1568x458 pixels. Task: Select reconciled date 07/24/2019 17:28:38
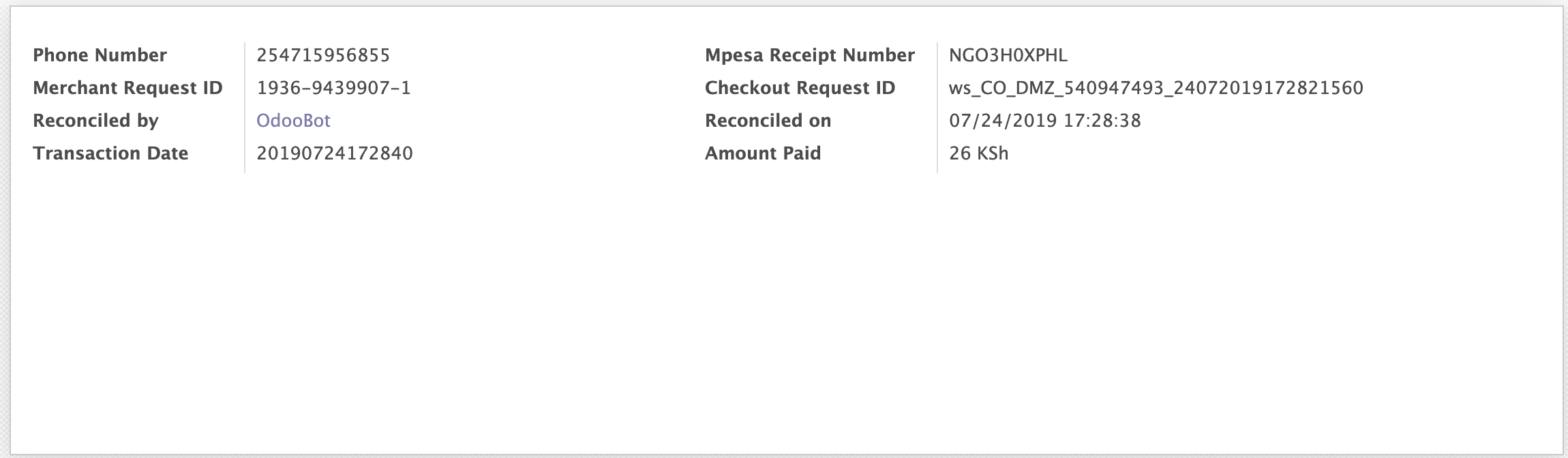point(1045,121)
